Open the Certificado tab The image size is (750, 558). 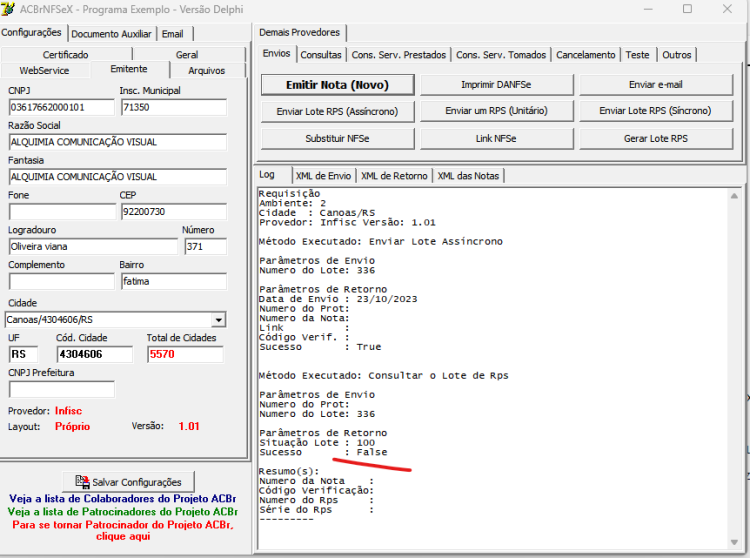[66, 55]
